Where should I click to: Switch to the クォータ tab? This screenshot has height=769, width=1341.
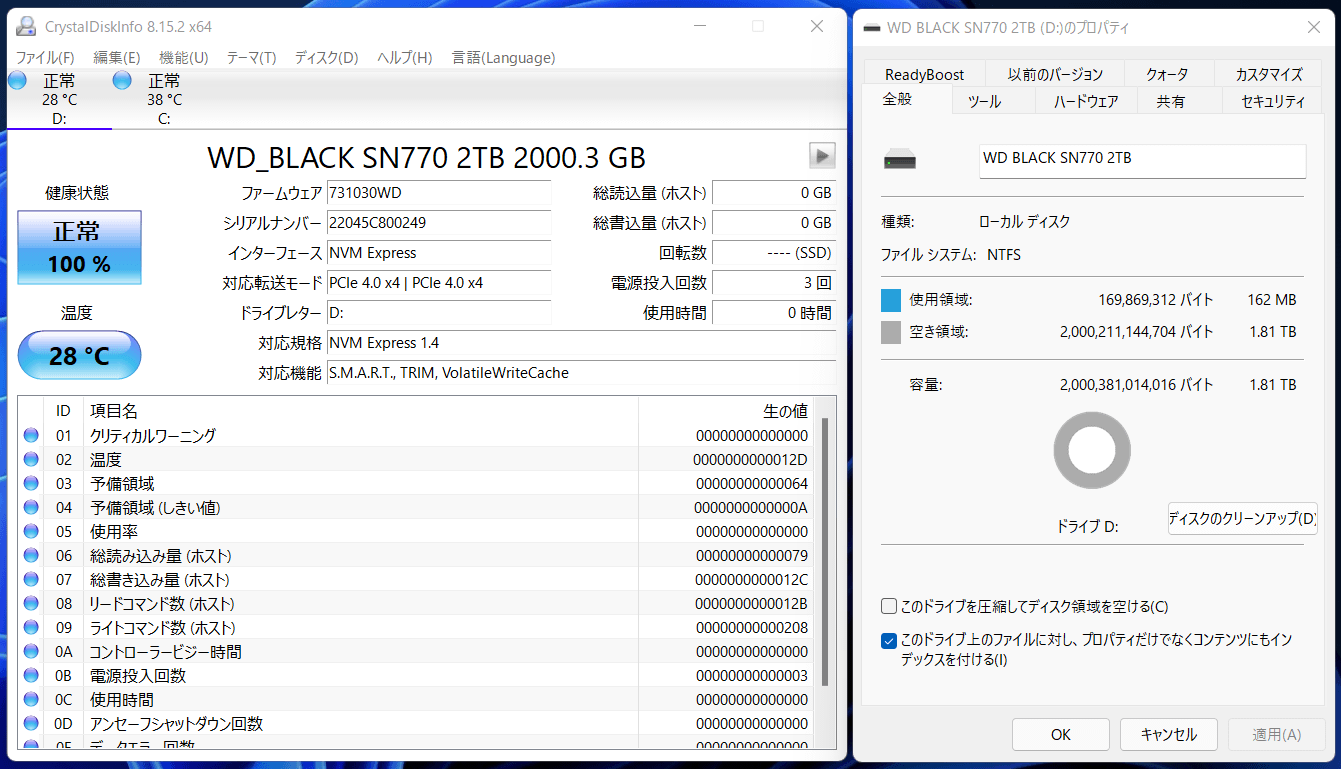[x=1168, y=74]
